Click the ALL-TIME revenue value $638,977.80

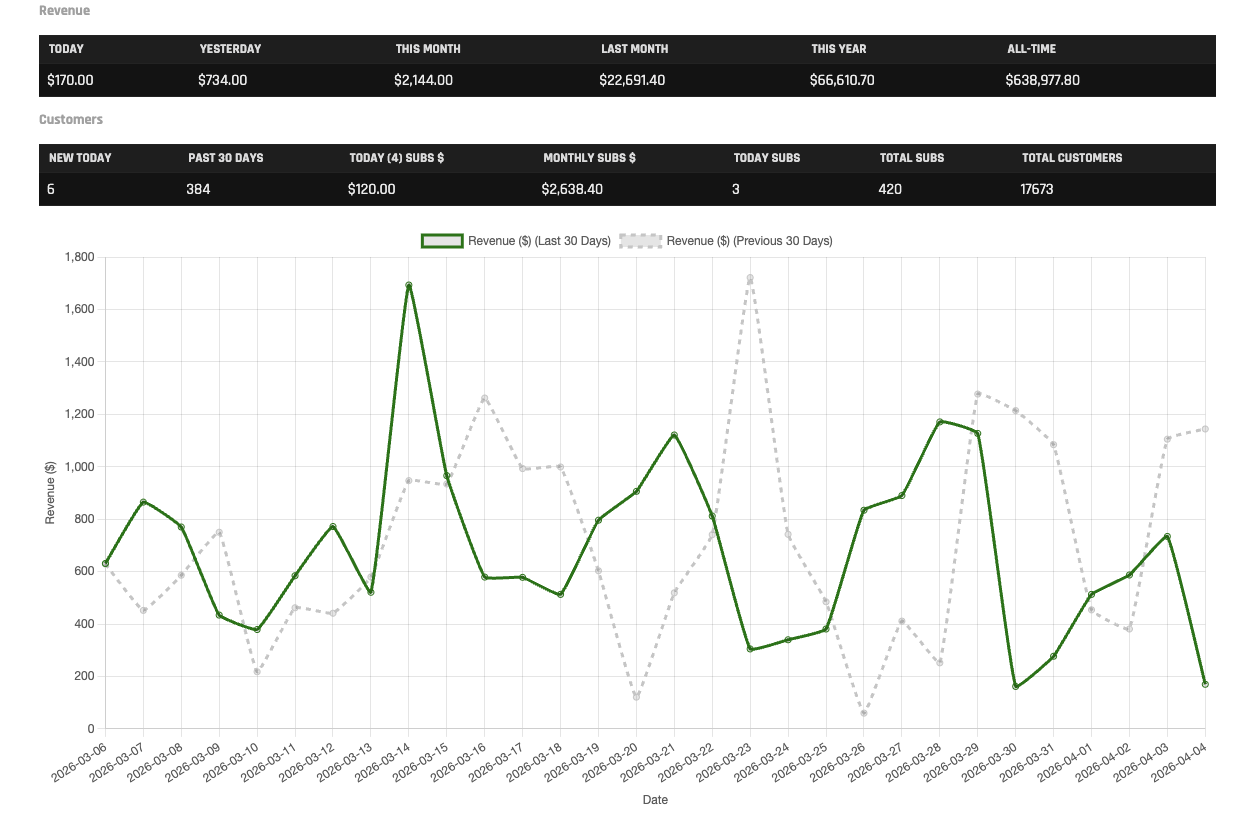coord(1042,80)
